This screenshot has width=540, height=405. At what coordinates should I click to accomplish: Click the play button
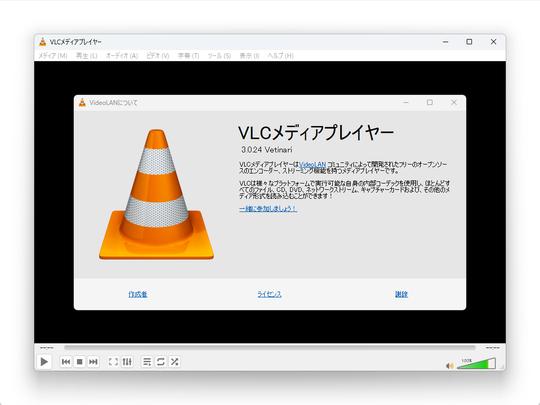[x=44, y=362]
